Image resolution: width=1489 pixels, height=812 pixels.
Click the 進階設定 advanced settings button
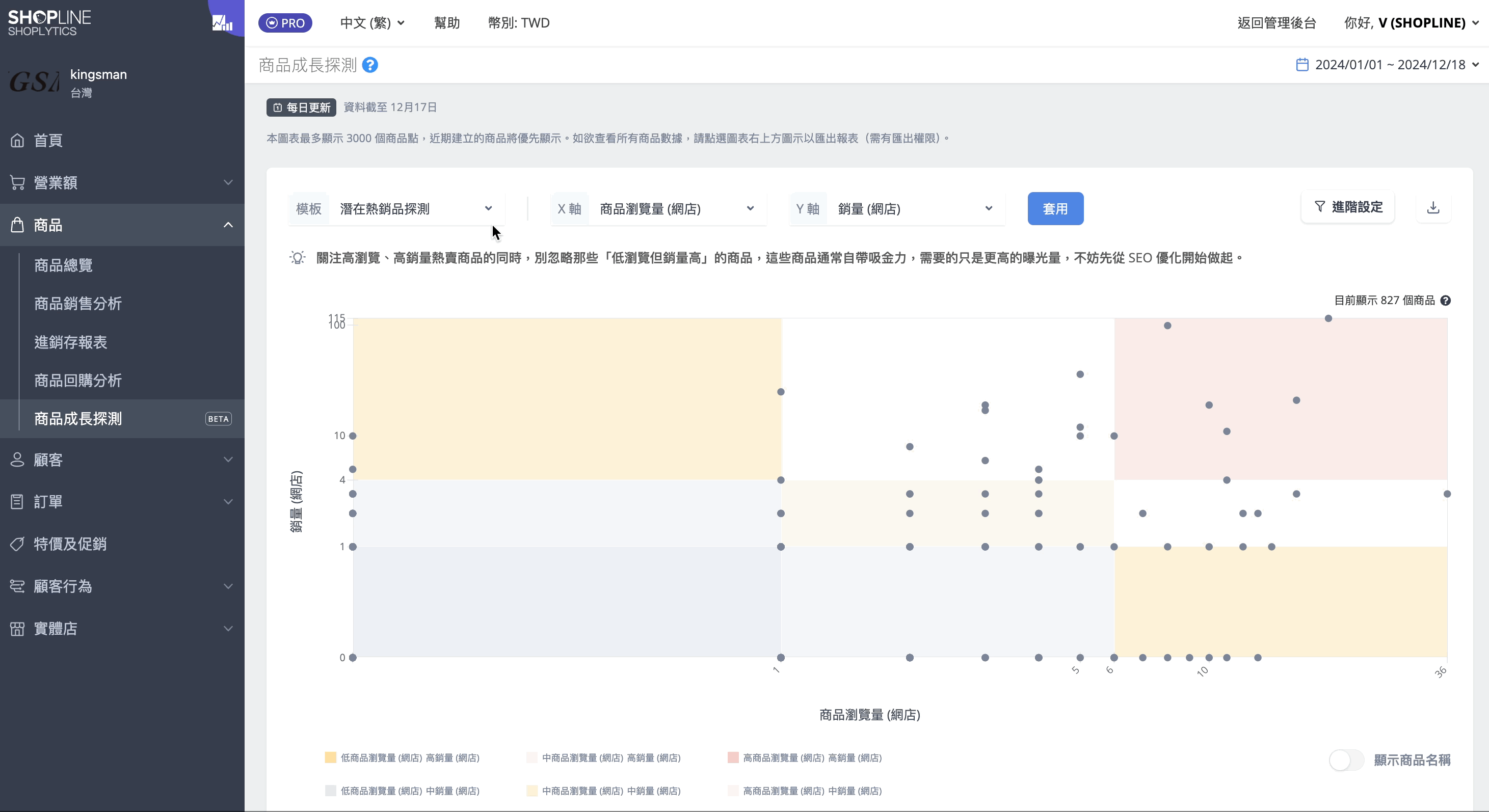click(x=1348, y=207)
